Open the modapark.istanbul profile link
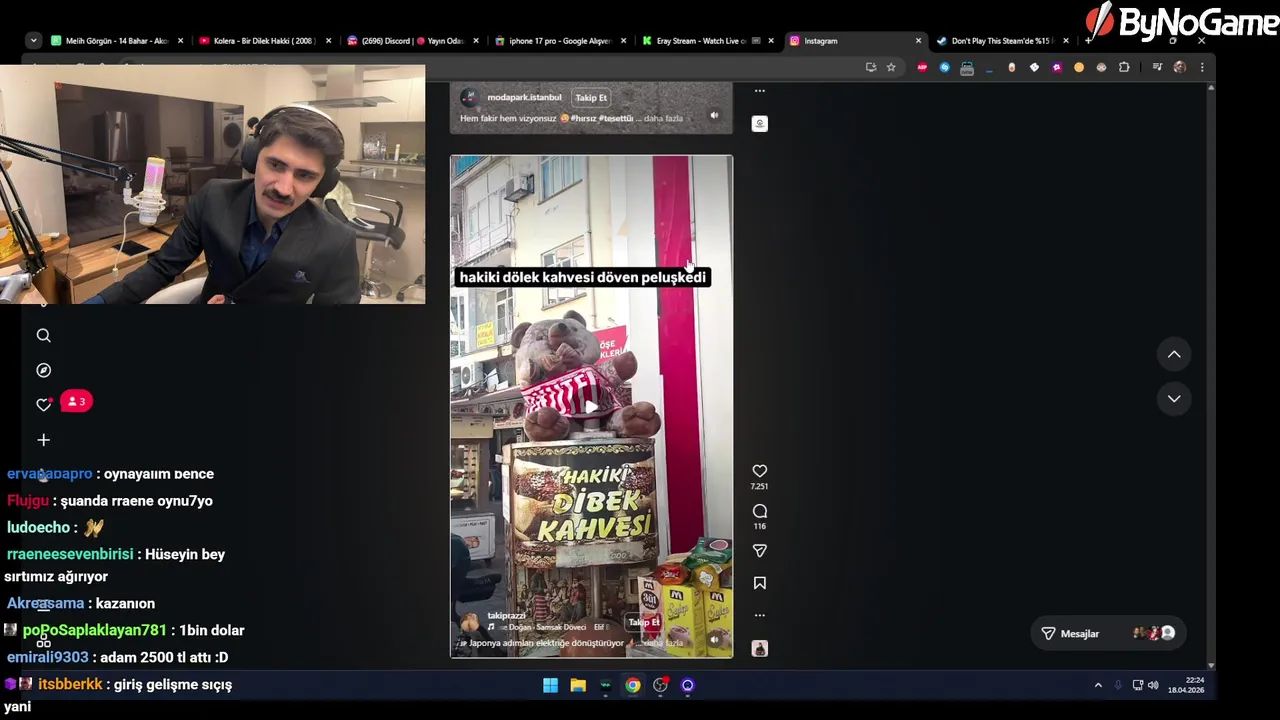The height and width of the screenshot is (720, 1280). pos(524,97)
